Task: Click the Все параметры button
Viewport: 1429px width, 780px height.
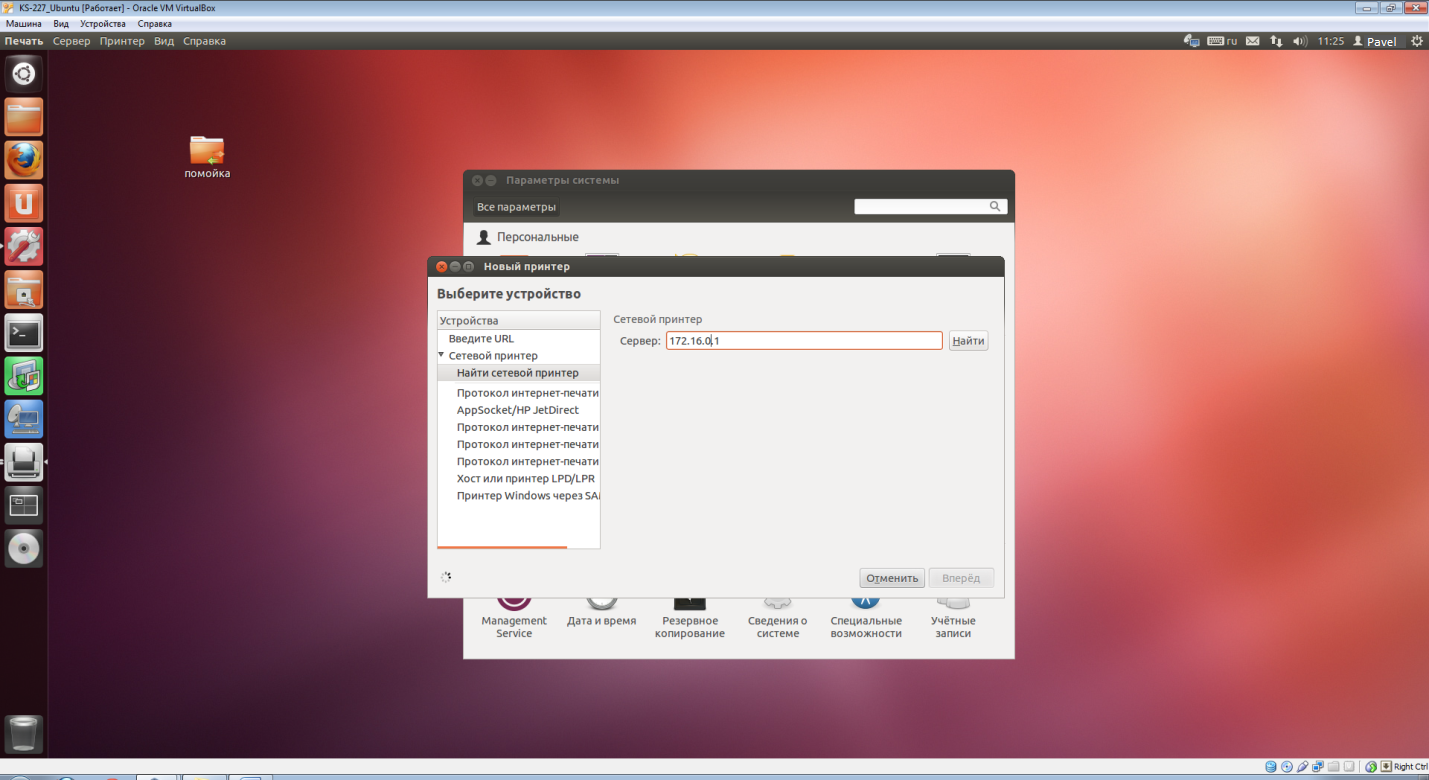Action: (517, 207)
